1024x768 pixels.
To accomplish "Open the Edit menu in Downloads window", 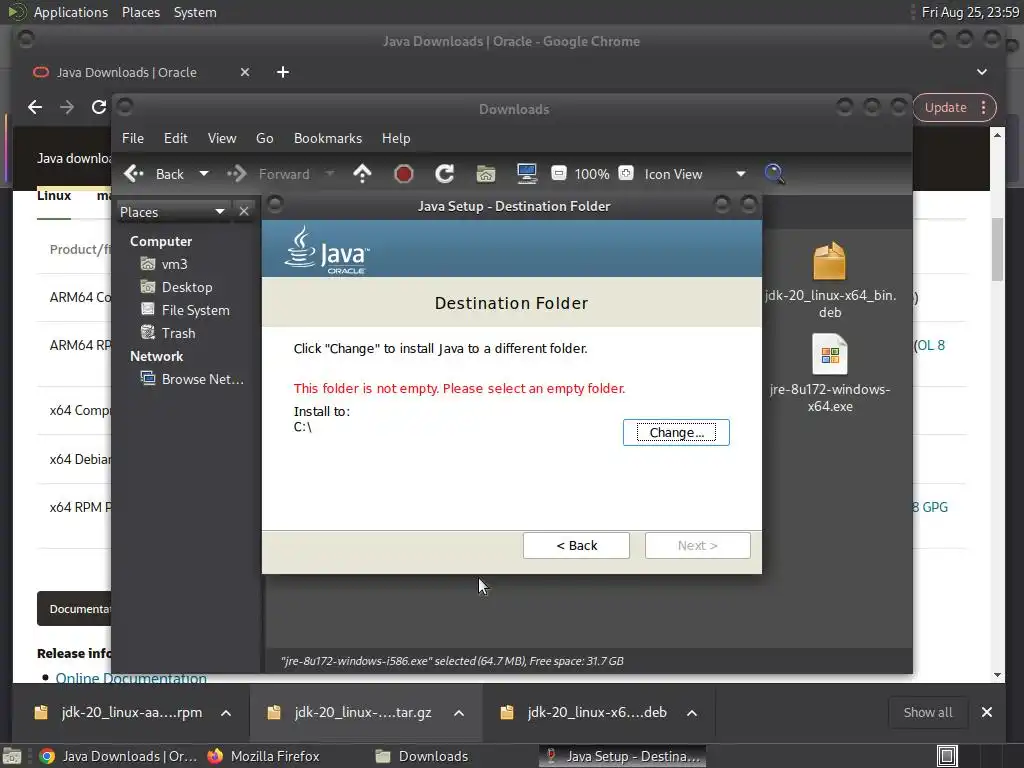I will coord(176,138).
